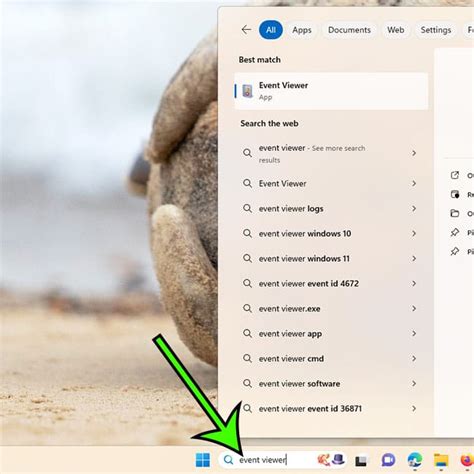Expand chevron beside 'event viewer app'
Image resolution: width=474 pixels, height=474 pixels.
[414, 334]
